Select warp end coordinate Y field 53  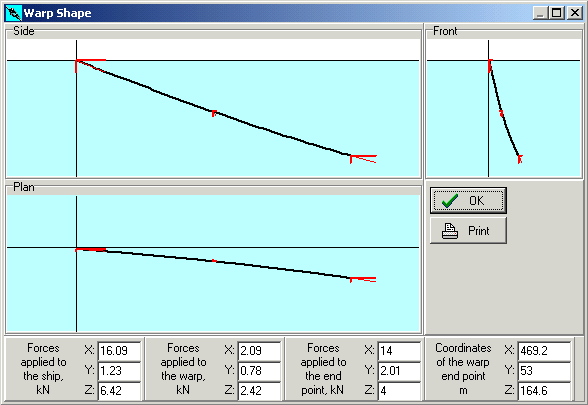[544, 370]
